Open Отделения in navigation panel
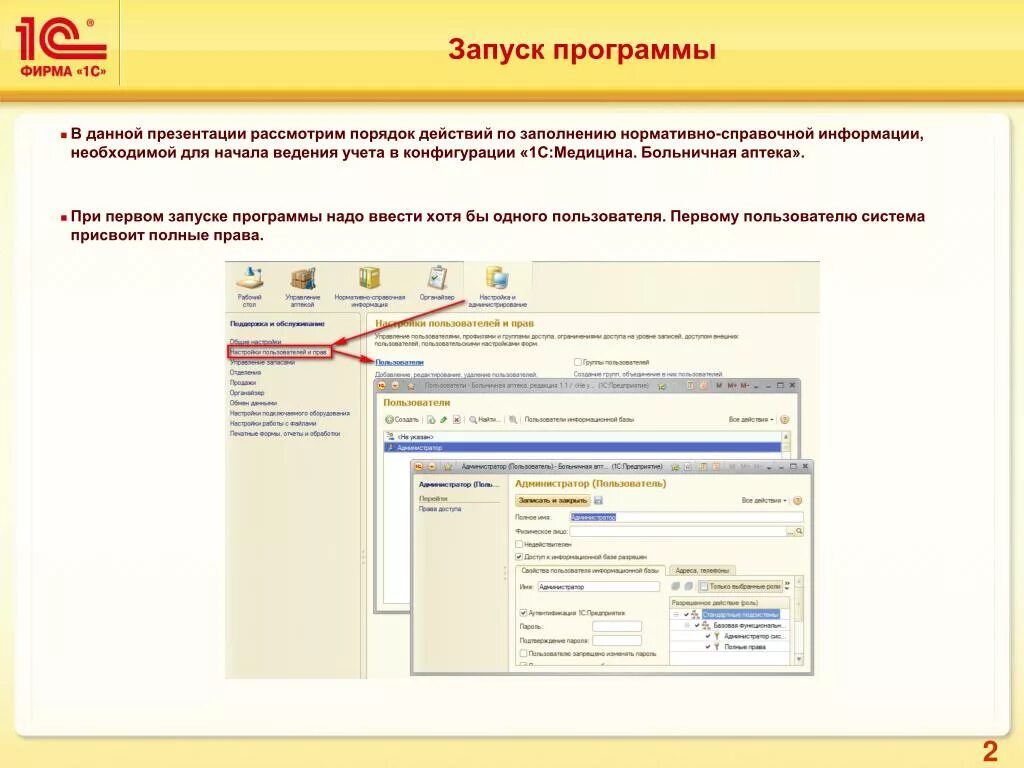The height and width of the screenshot is (768, 1024). [x=245, y=372]
